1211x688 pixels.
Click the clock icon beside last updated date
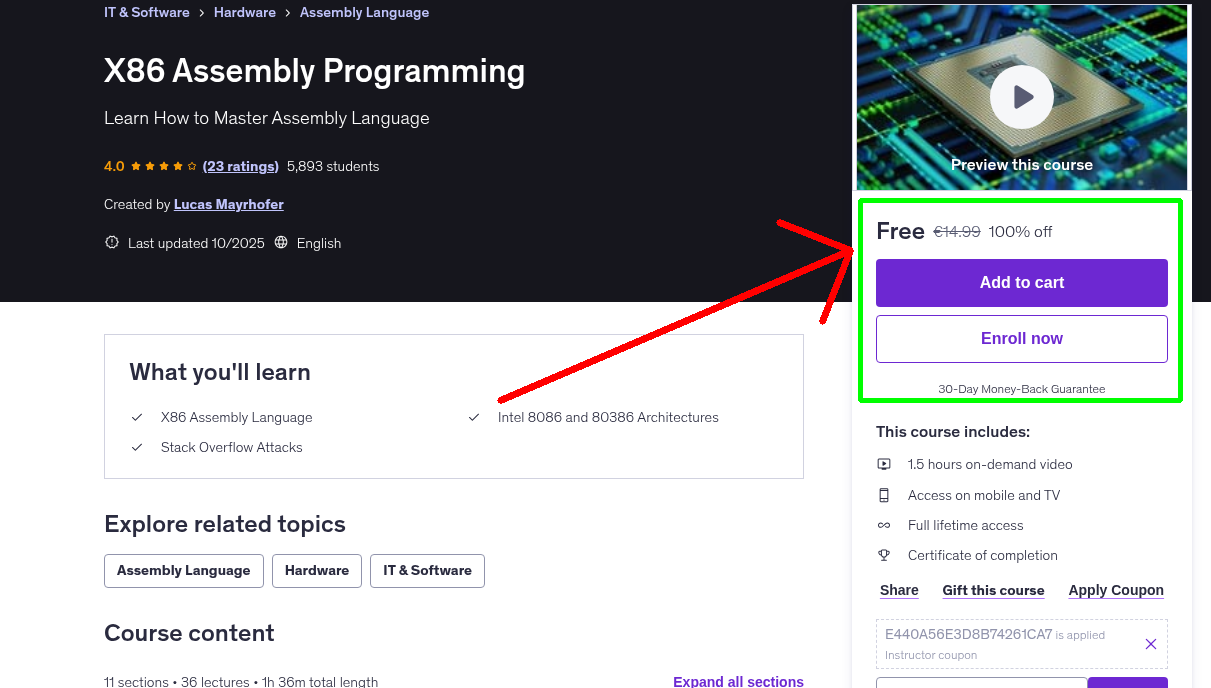tap(111, 243)
